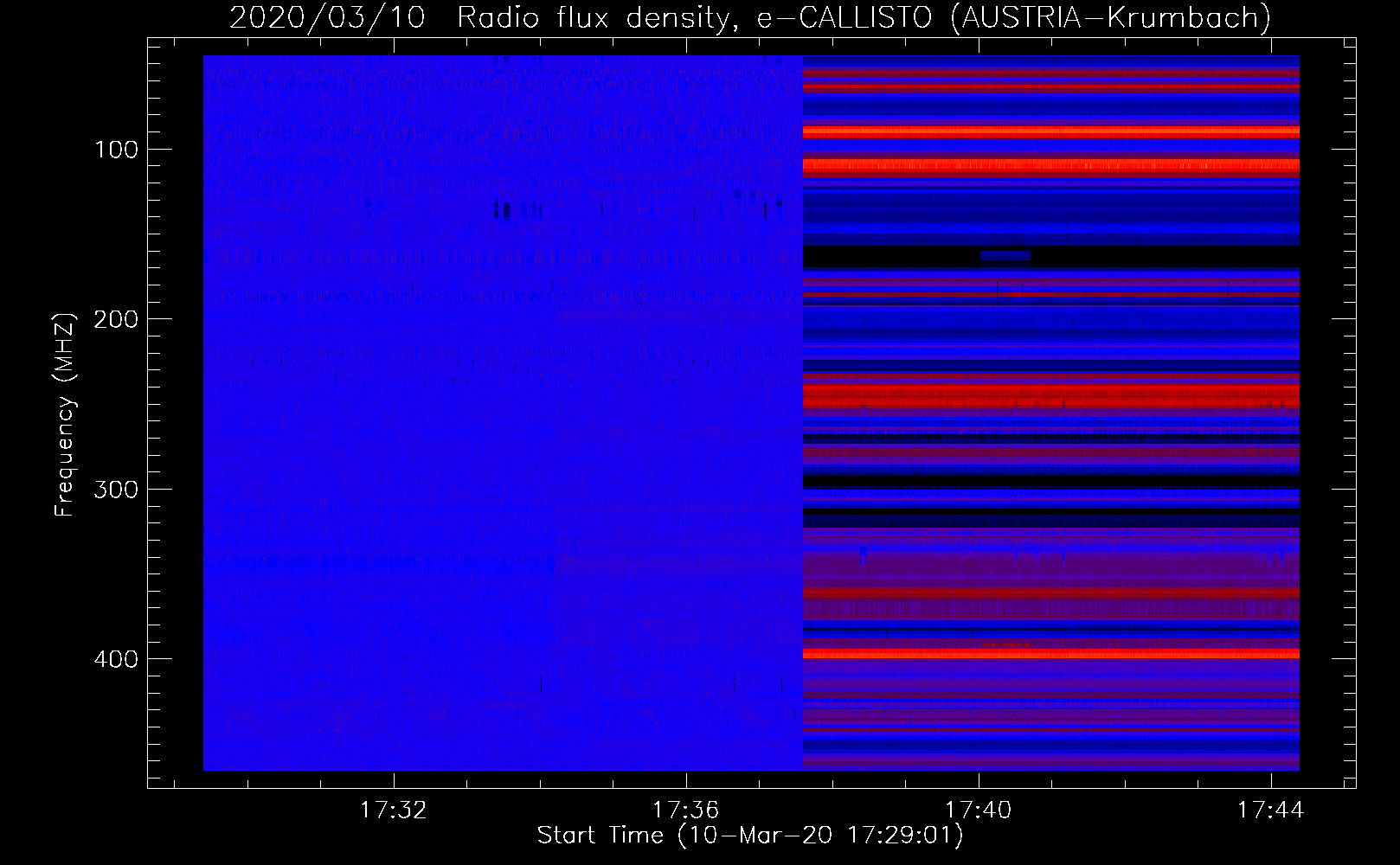This screenshot has height=865, width=1400.
Task: Click the Frequency (MHZ) axis title
Action: pos(66,414)
